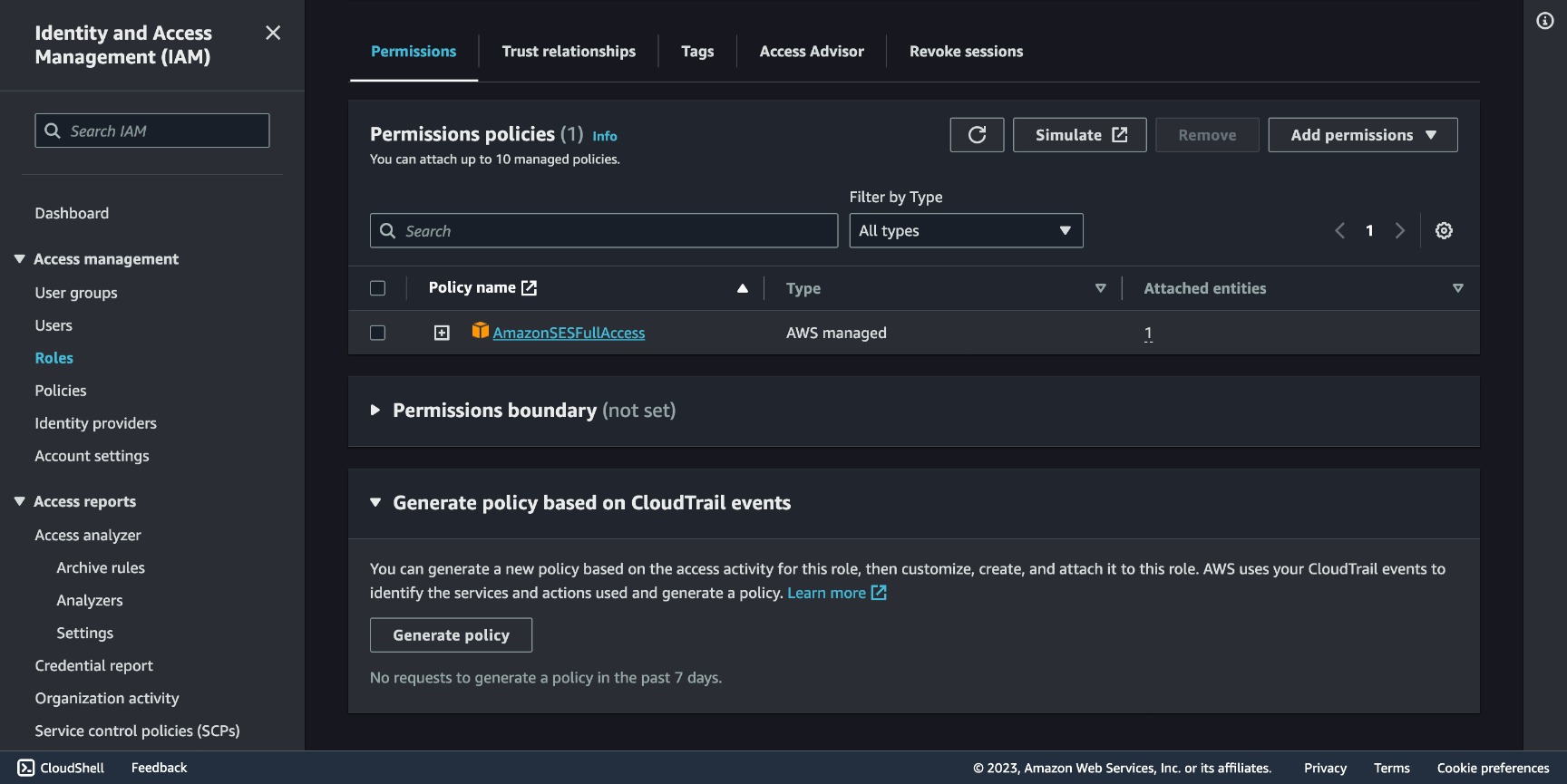1567x784 pixels.
Task: Collapse the Access management nav group
Action: [x=19, y=259]
